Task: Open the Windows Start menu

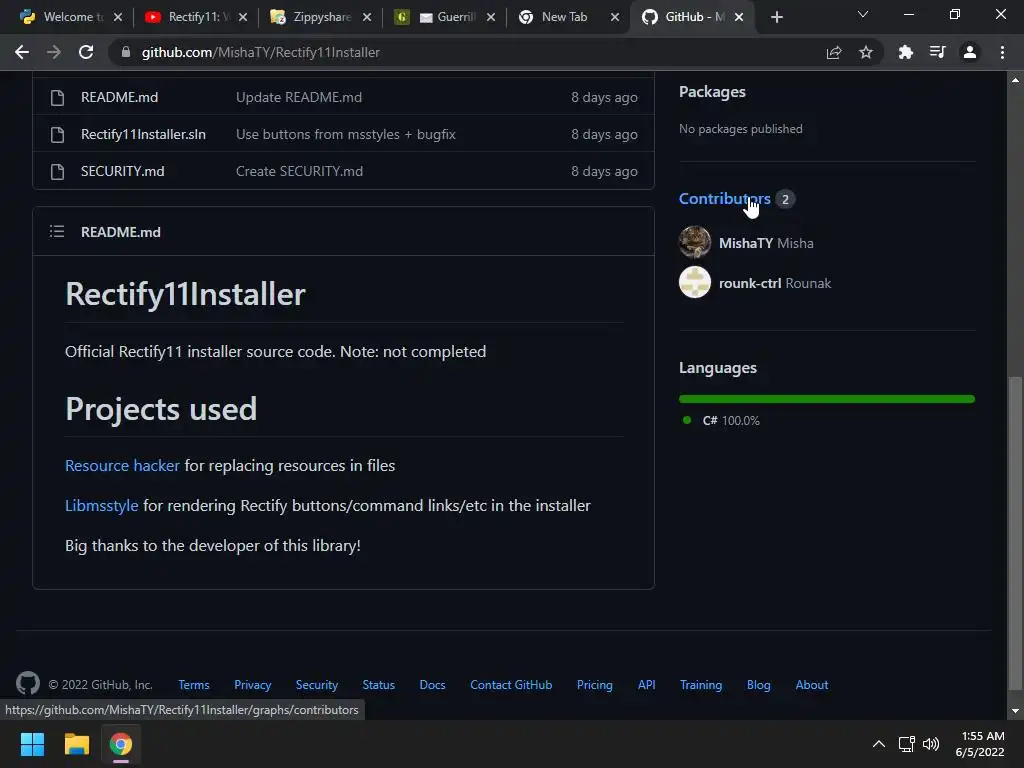Action: [x=32, y=744]
